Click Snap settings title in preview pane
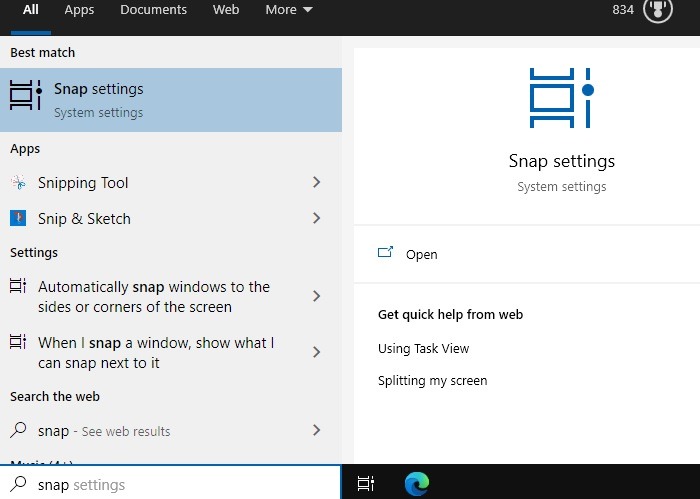The width and height of the screenshot is (700, 499). (x=562, y=161)
